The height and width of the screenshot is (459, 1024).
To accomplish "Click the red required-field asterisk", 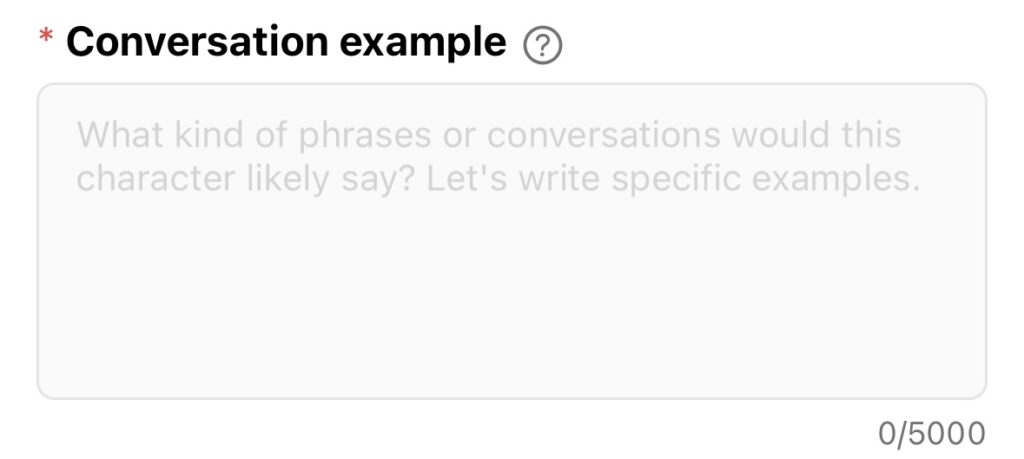I will coord(46,37).
